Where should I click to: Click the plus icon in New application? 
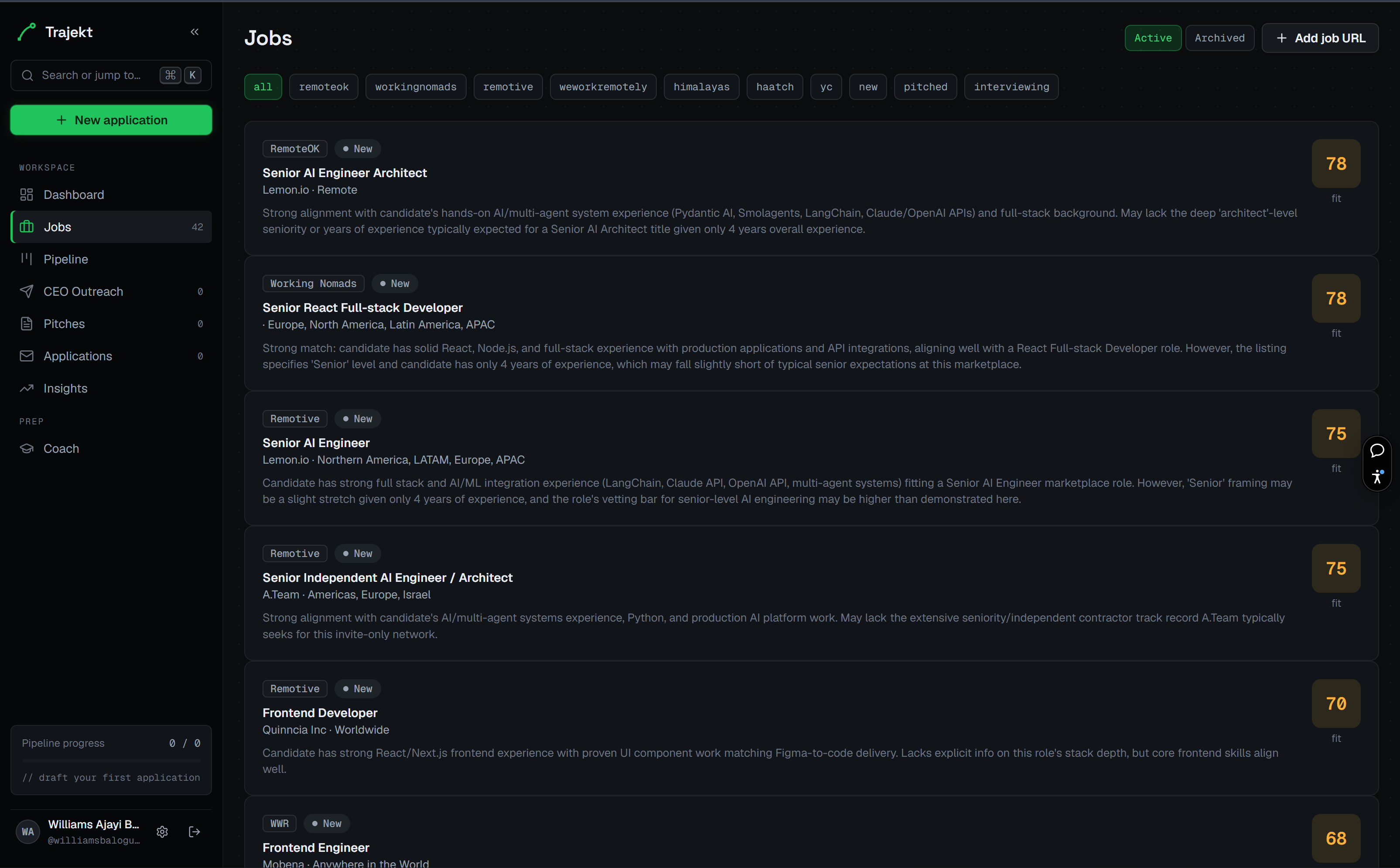(x=61, y=120)
